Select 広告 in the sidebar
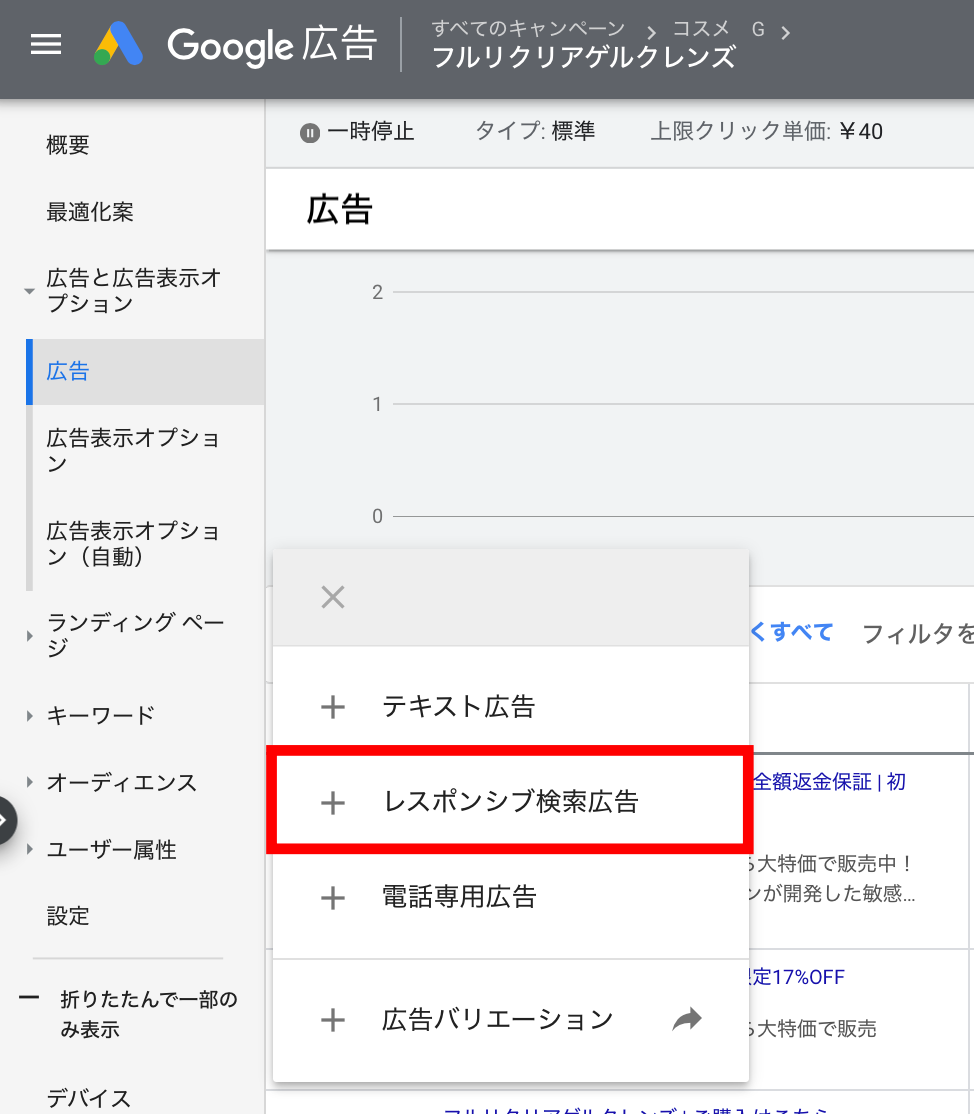 coord(146,372)
